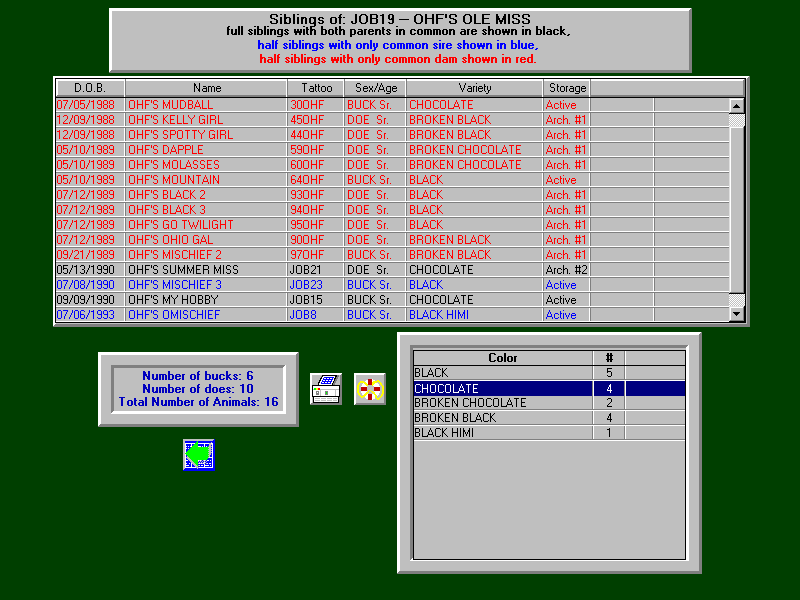
Task: Click tattoo cell 30OHF
Action: point(316,105)
